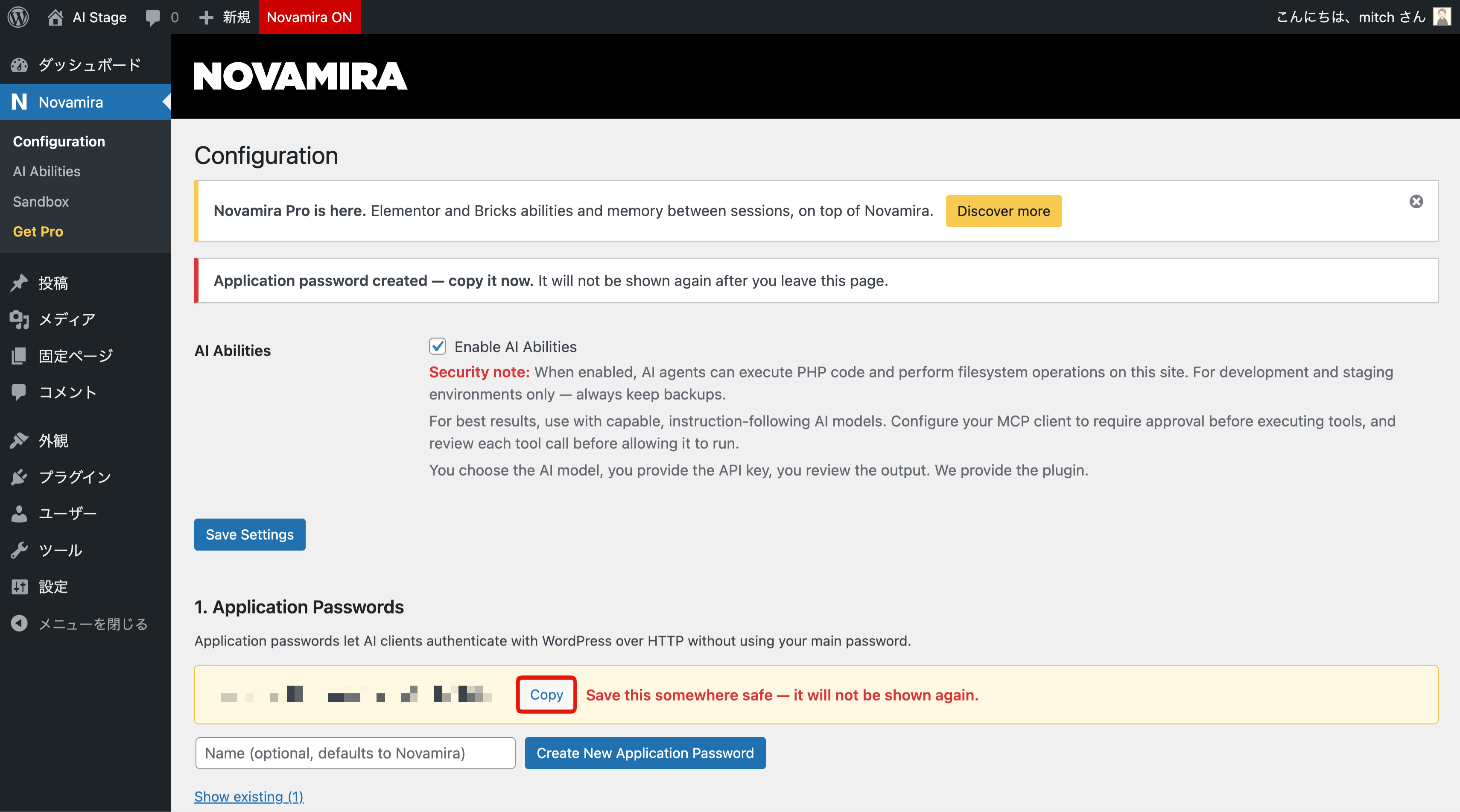Click the メニューを閉じる collapse arrow icon
This screenshot has width=1460, height=812.
[x=19, y=623]
